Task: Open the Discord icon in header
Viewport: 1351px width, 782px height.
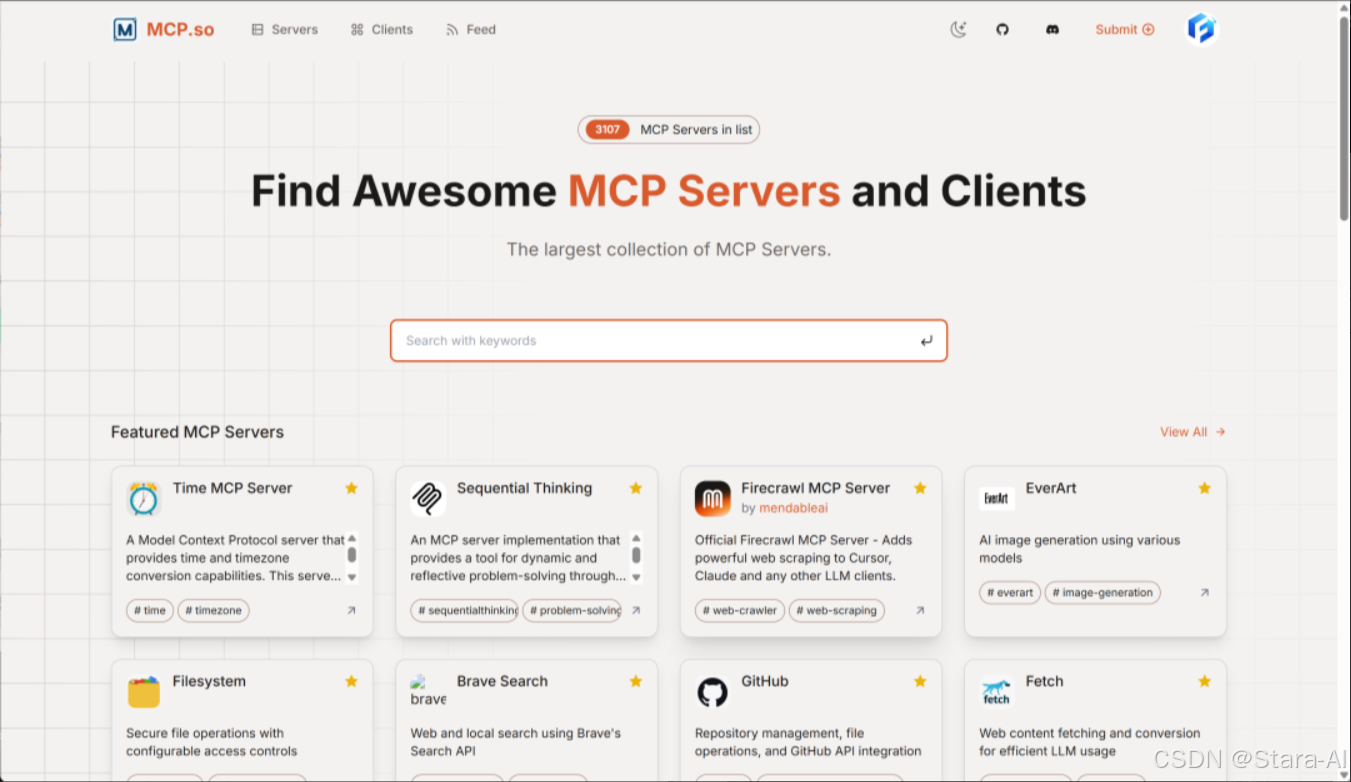Action: (1052, 29)
